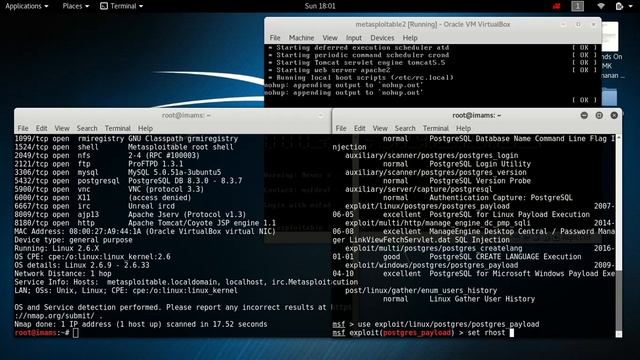Open Edit menu in right terminal window
Screen dimensions: 640x360
coord(359,128)
